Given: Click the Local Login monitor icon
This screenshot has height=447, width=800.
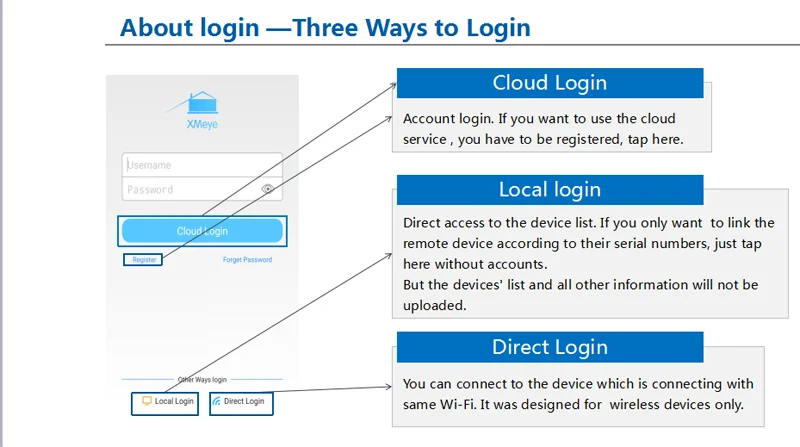Looking at the screenshot, I should [147, 401].
